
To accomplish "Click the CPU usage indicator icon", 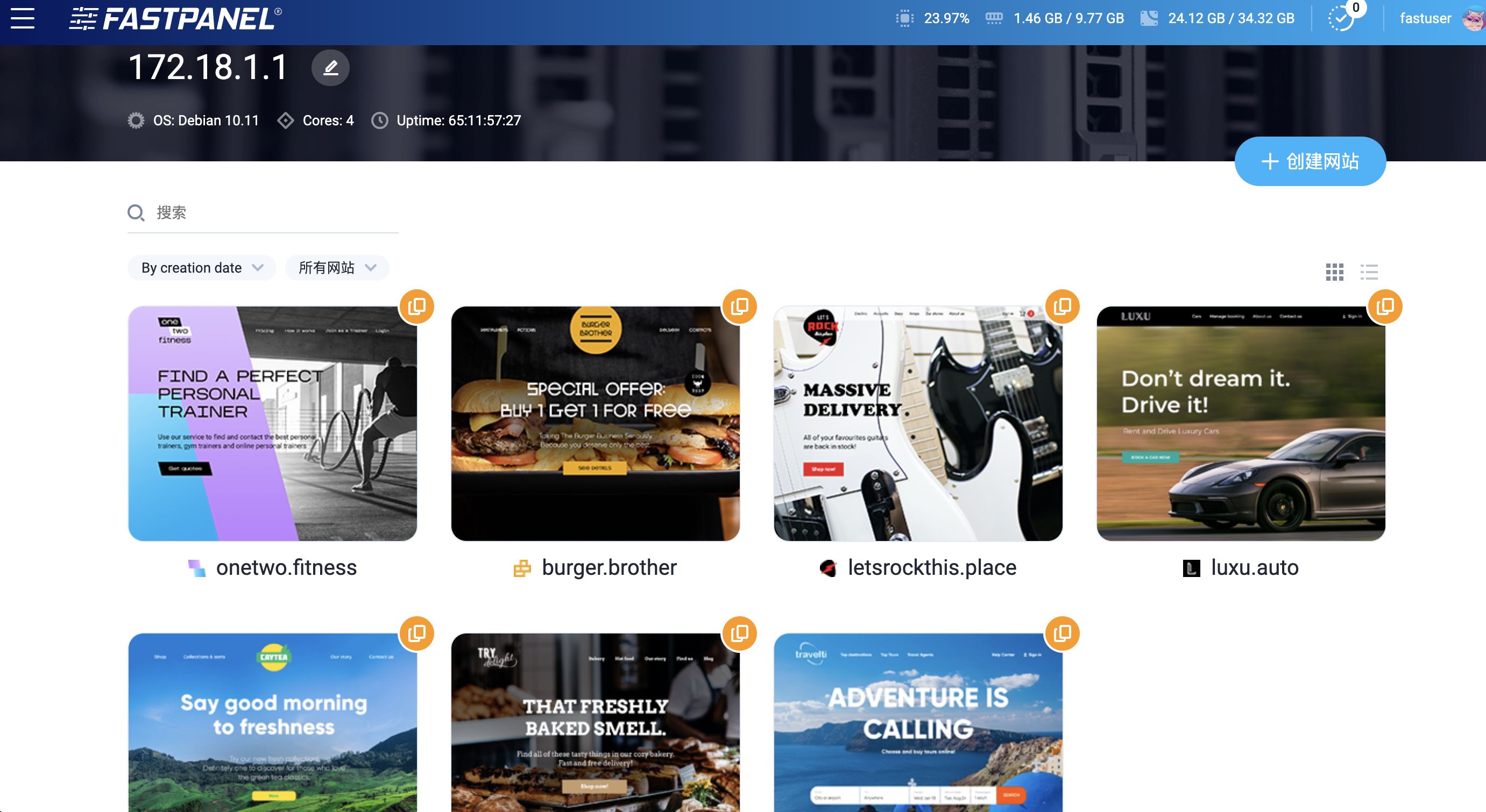I will tap(904, 18).
